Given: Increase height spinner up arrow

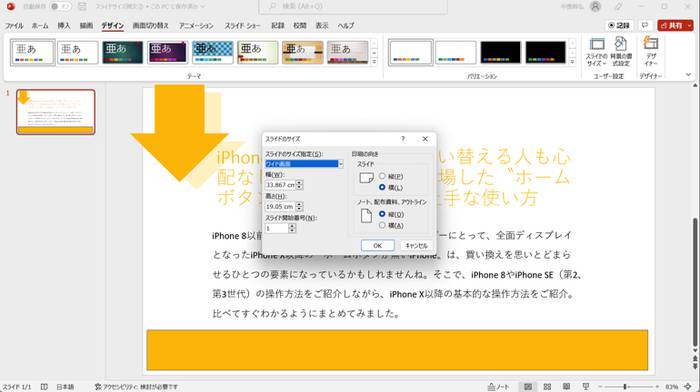Looking at the screenshot, I should click(x=299, y=204).
